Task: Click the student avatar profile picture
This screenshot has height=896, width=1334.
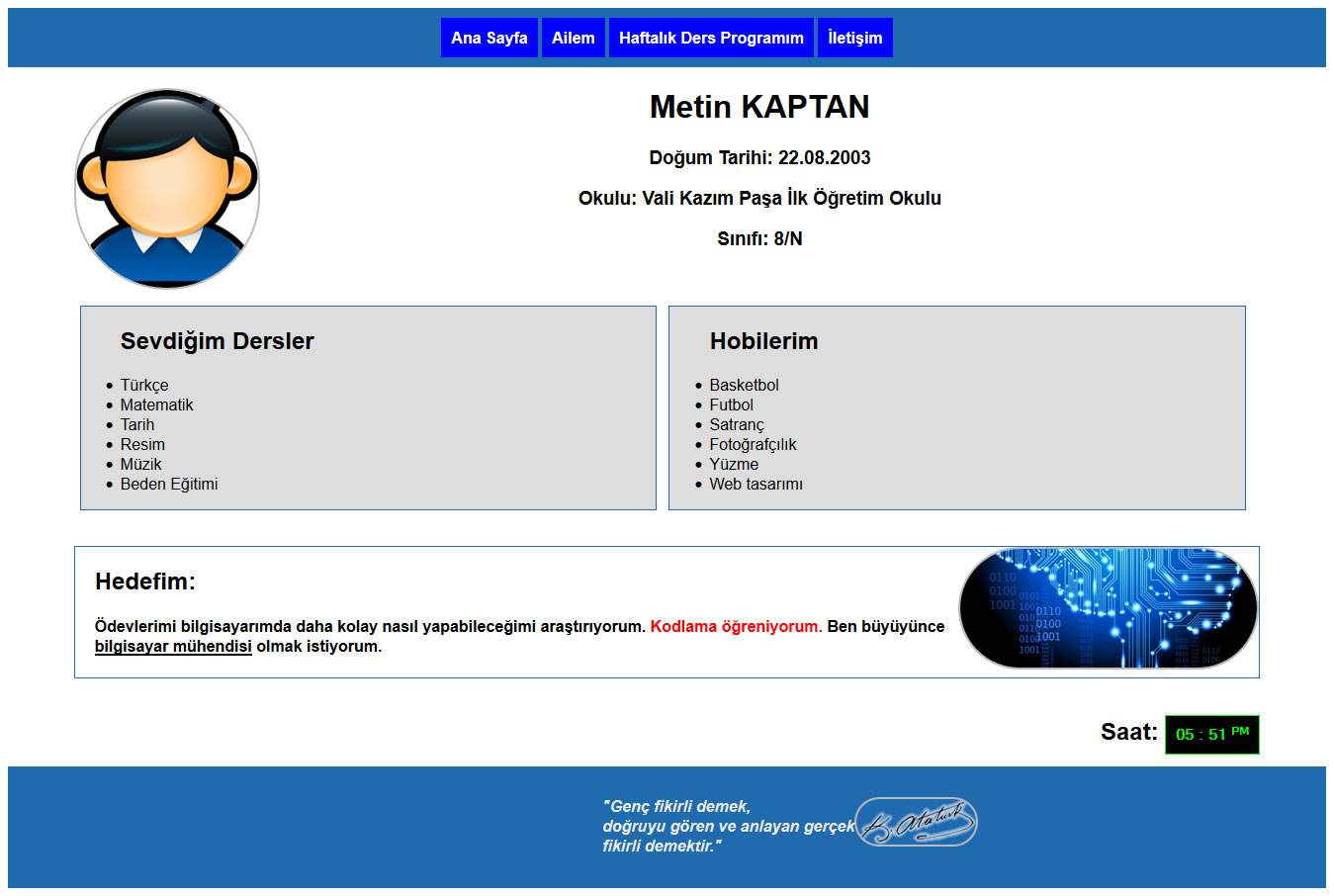Action: pos(167,189)
